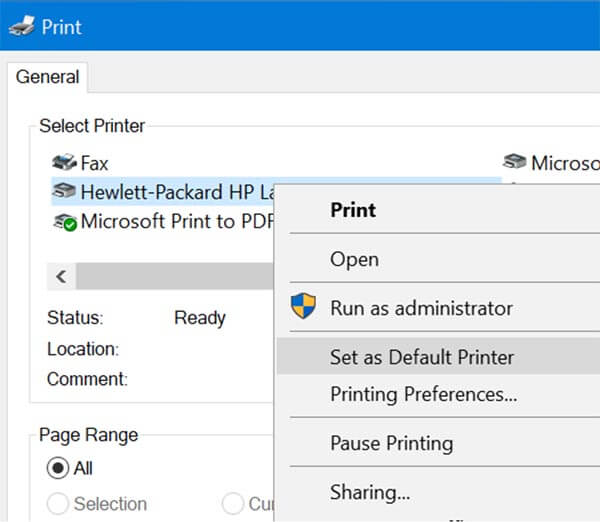
Task: Select Pause Printing from the menu
Action: pos(438,443)
